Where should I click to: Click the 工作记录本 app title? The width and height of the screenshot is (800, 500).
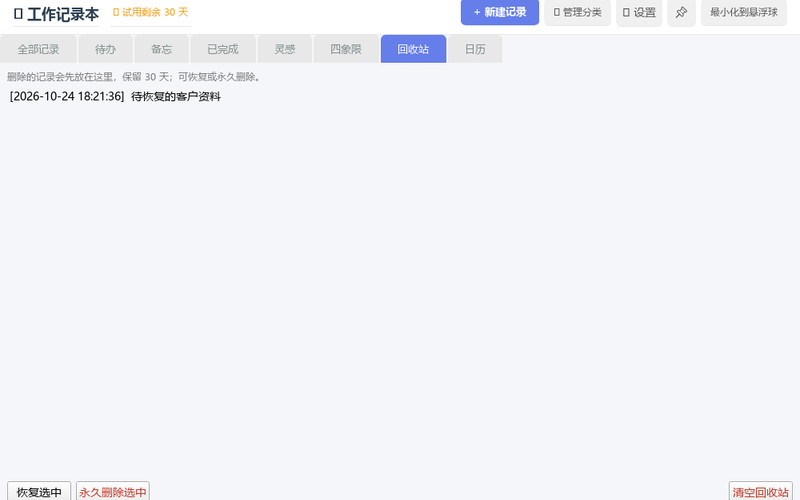[x=56, y=14]
